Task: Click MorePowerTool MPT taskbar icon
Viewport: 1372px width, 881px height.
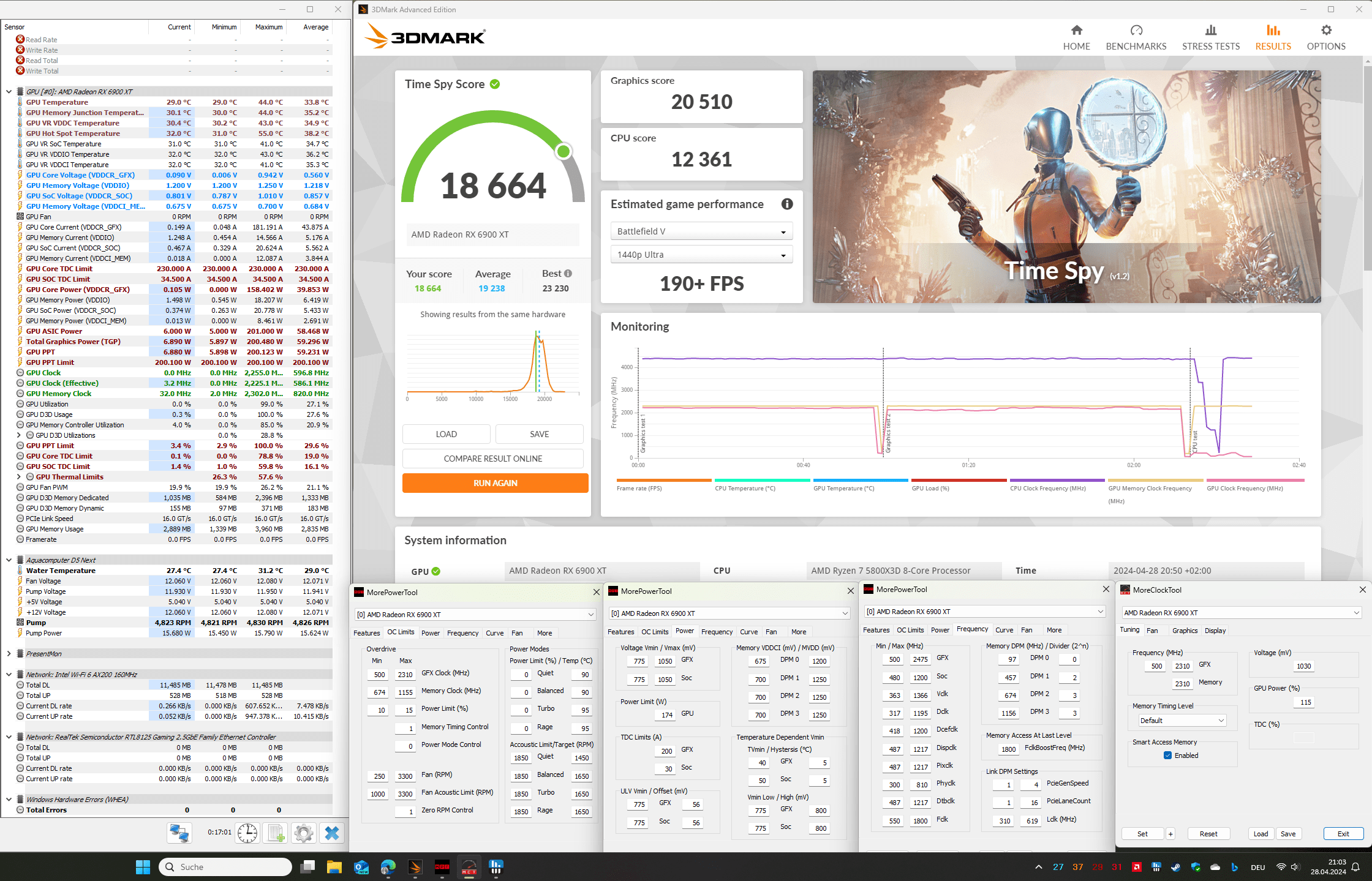Action: click(442, 867)
